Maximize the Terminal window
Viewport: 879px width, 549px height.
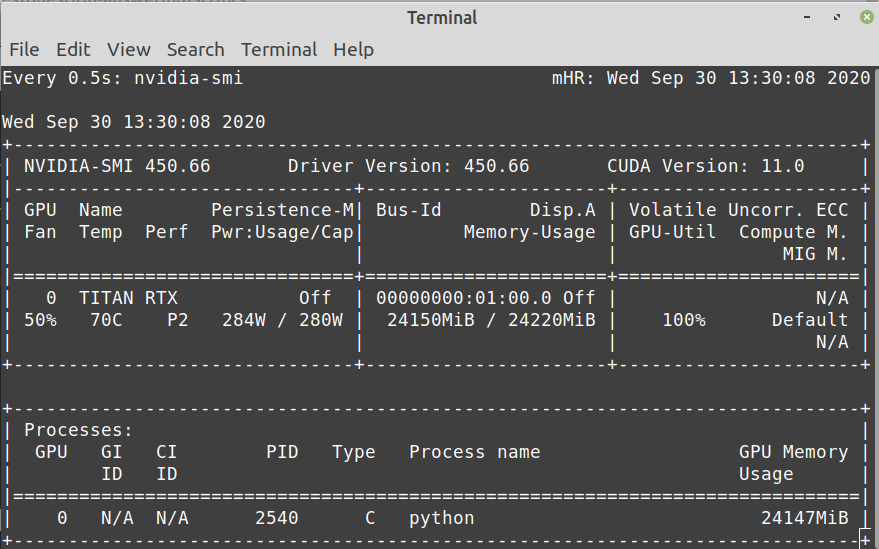[x=836, y=17]
